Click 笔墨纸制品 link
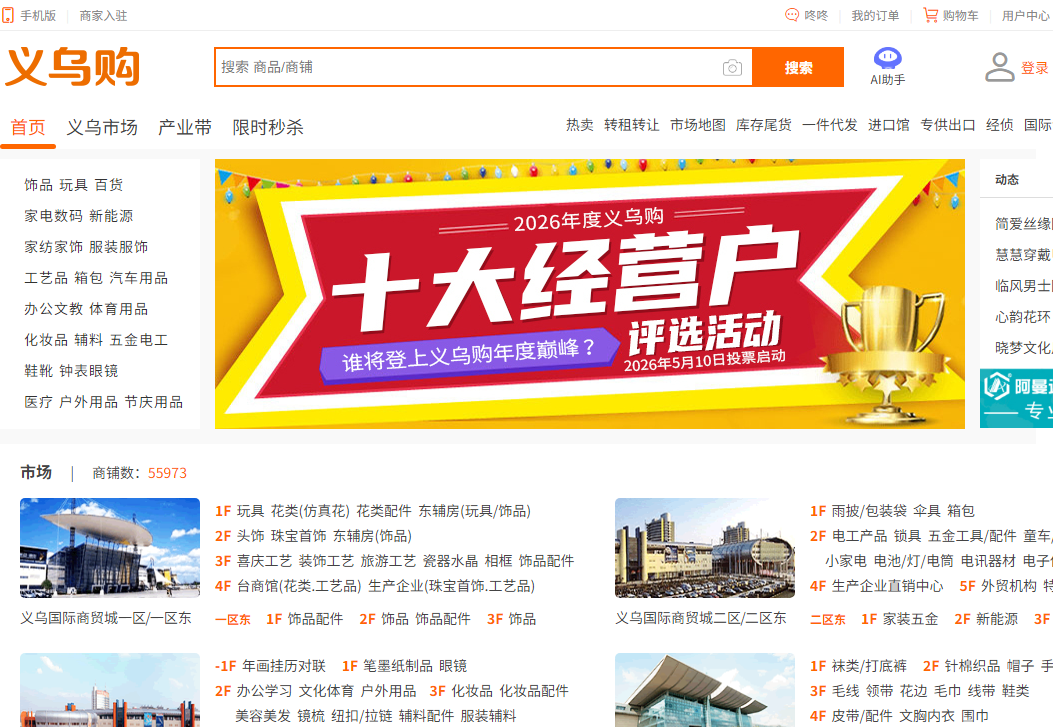The width and height of the screenshot is (1053, 727). (398, 666)
